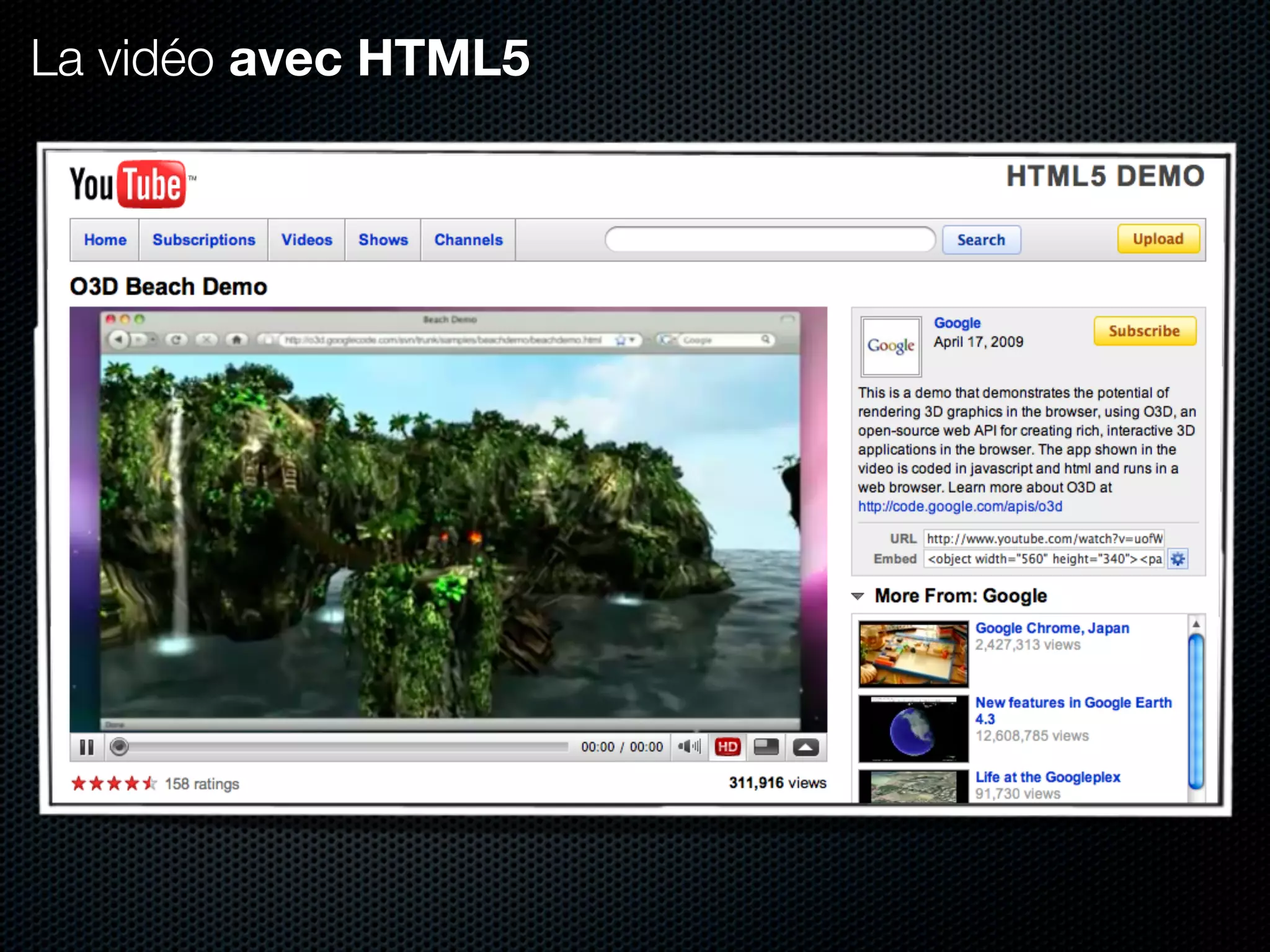Go to the Subscriptions tab
The width and height of the screenshot is (1270, 952).
tap(203, 240)
